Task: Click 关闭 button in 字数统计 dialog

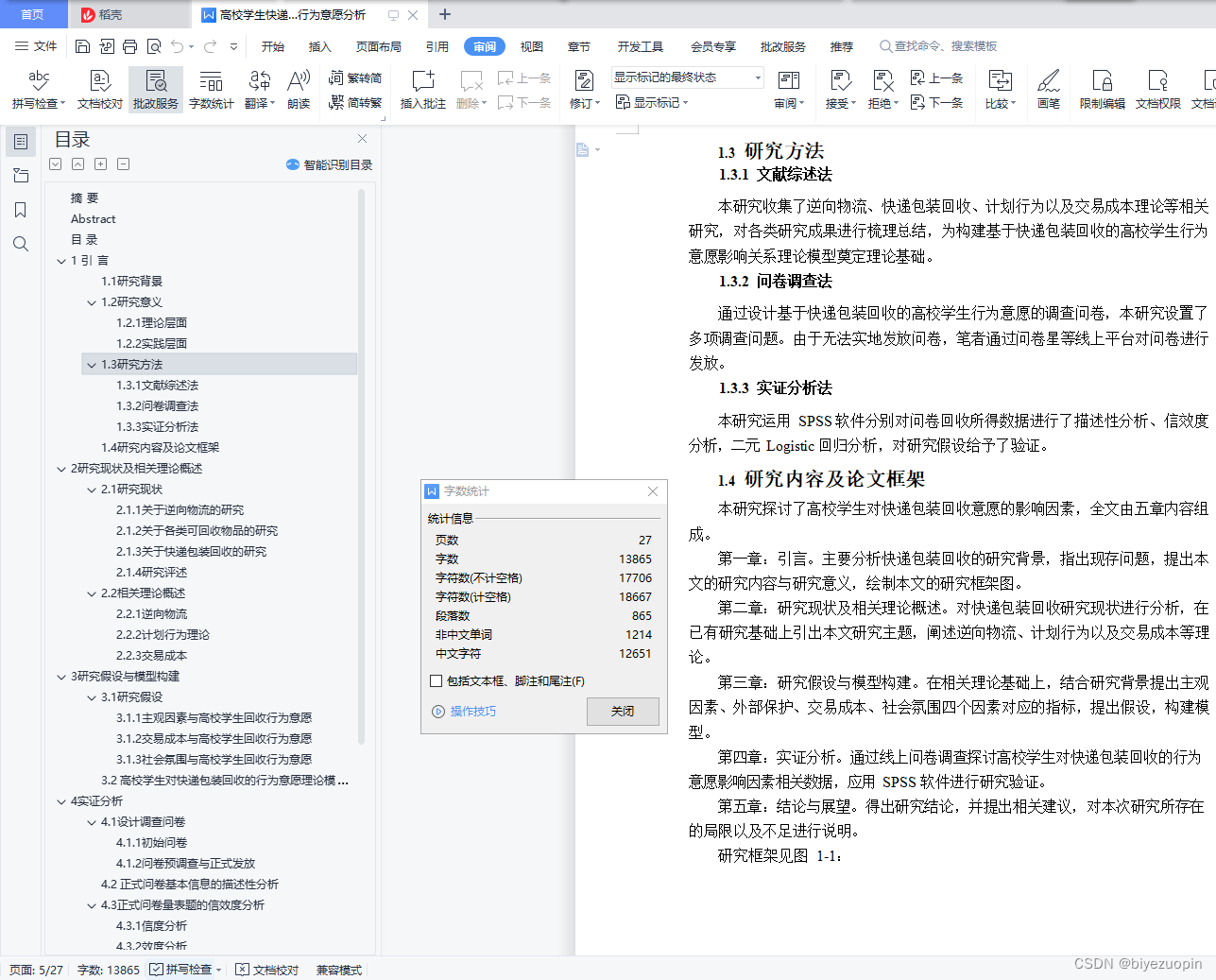Action: pos(623,711)
